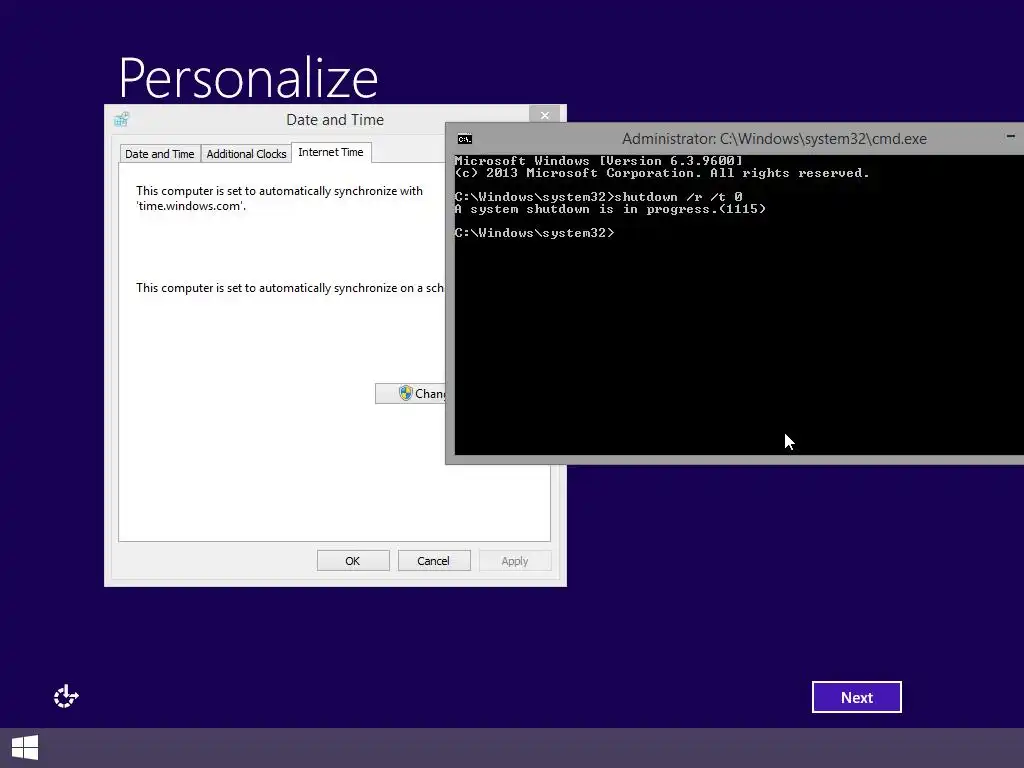Click the Date and Time dialog title icon
The image size is (1024, 768).
coord(121,120)
